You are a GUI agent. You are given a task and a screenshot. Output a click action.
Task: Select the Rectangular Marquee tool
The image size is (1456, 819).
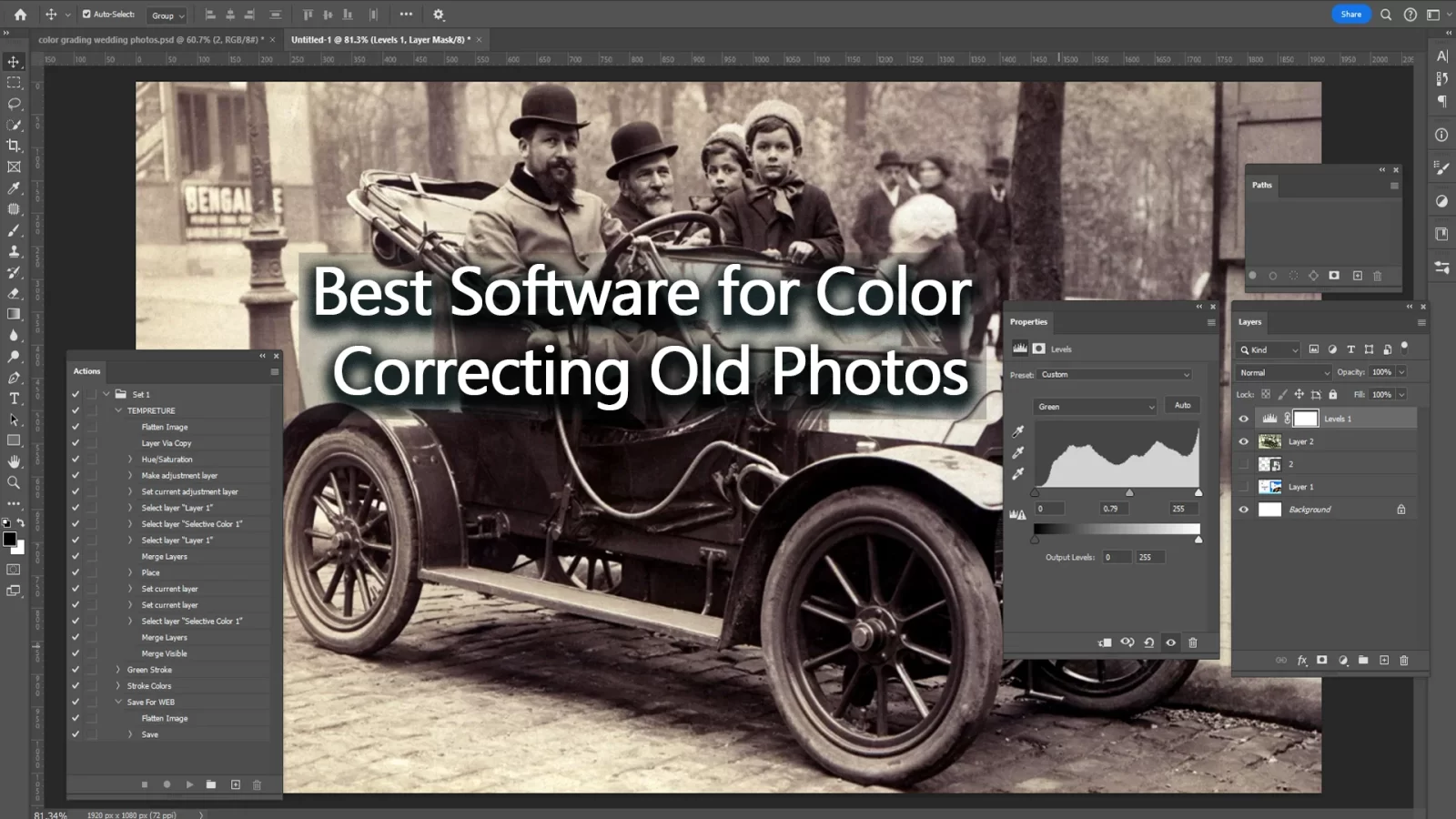(14, 83)
